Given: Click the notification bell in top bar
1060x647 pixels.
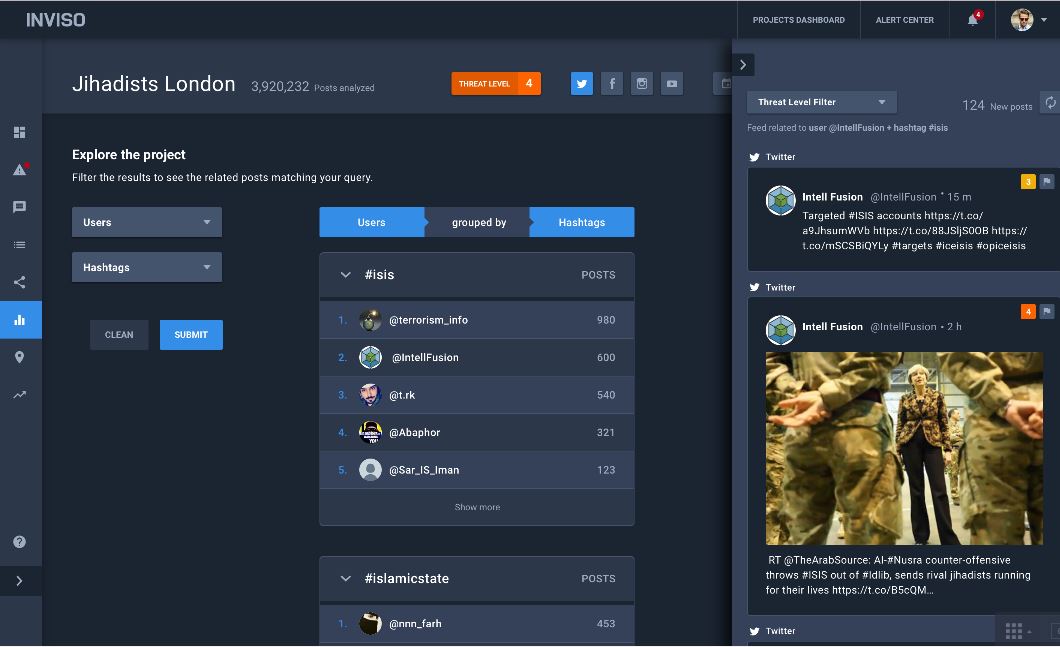Looking at the screenshot, I should tap(973, 20).
